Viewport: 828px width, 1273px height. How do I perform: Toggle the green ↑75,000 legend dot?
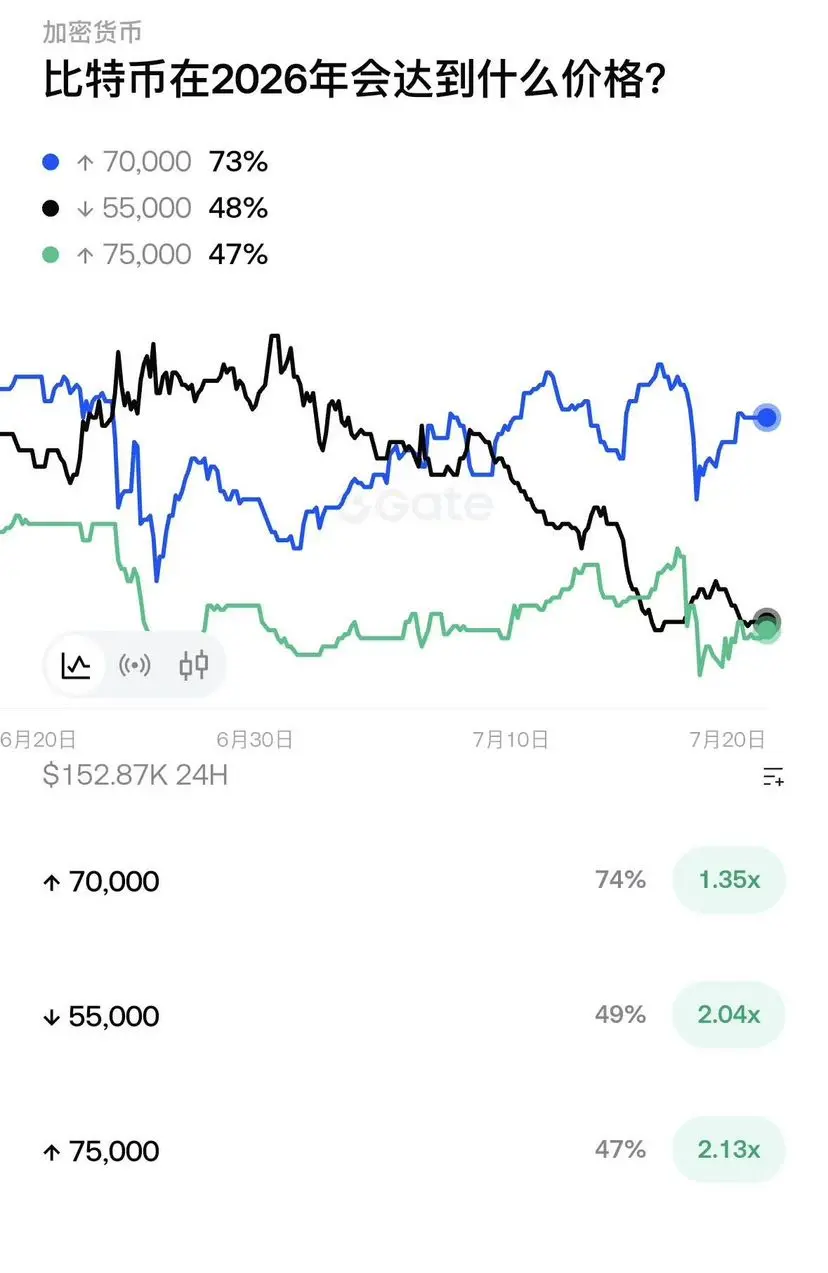(52, 254)
